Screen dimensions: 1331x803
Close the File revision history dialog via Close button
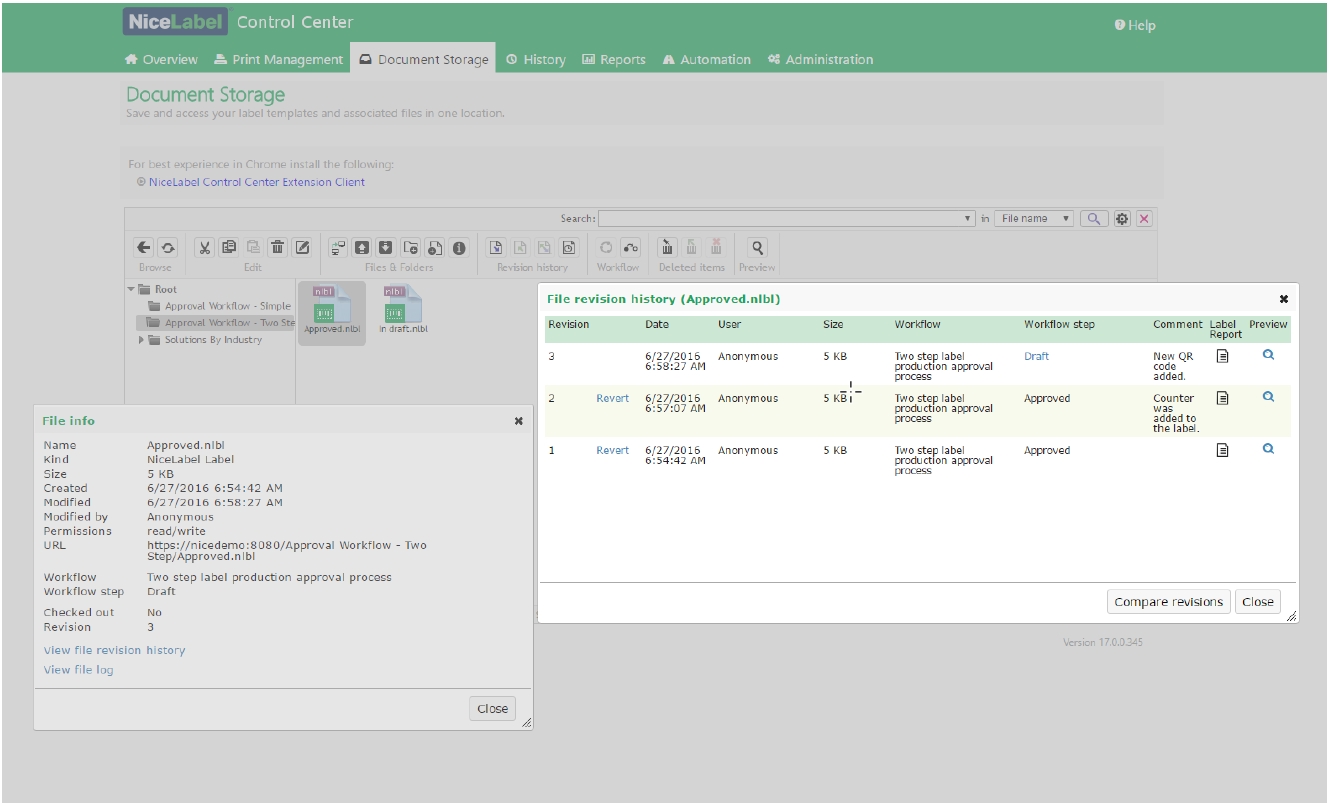point(1258,602)
